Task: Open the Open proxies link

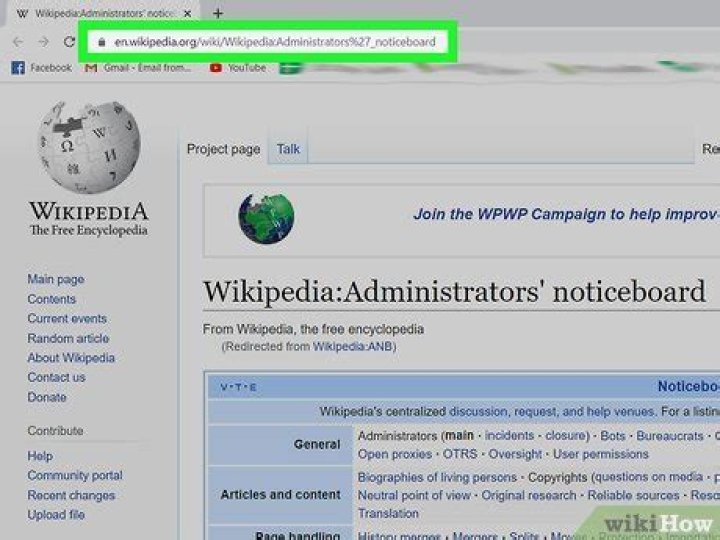Action: tap(394, 454)
